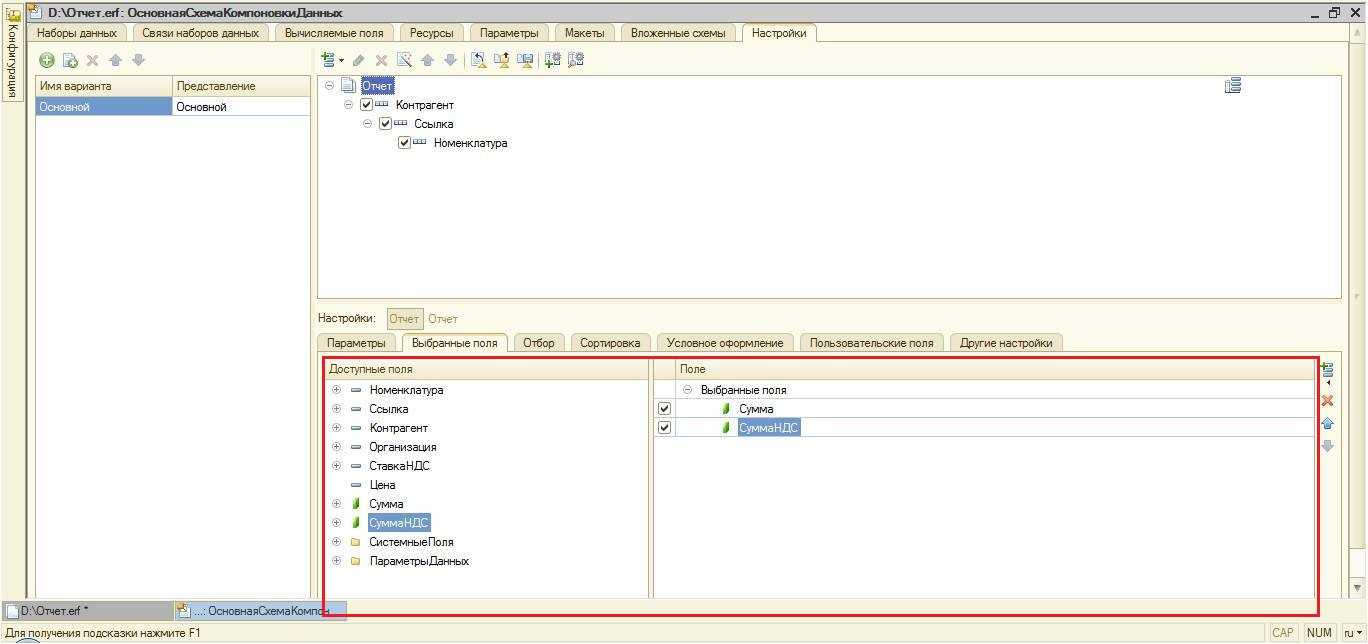This screenshot has height=644, width=1368.
Task: Expand the Номенклатура available field
Action: tap(337, 390)
